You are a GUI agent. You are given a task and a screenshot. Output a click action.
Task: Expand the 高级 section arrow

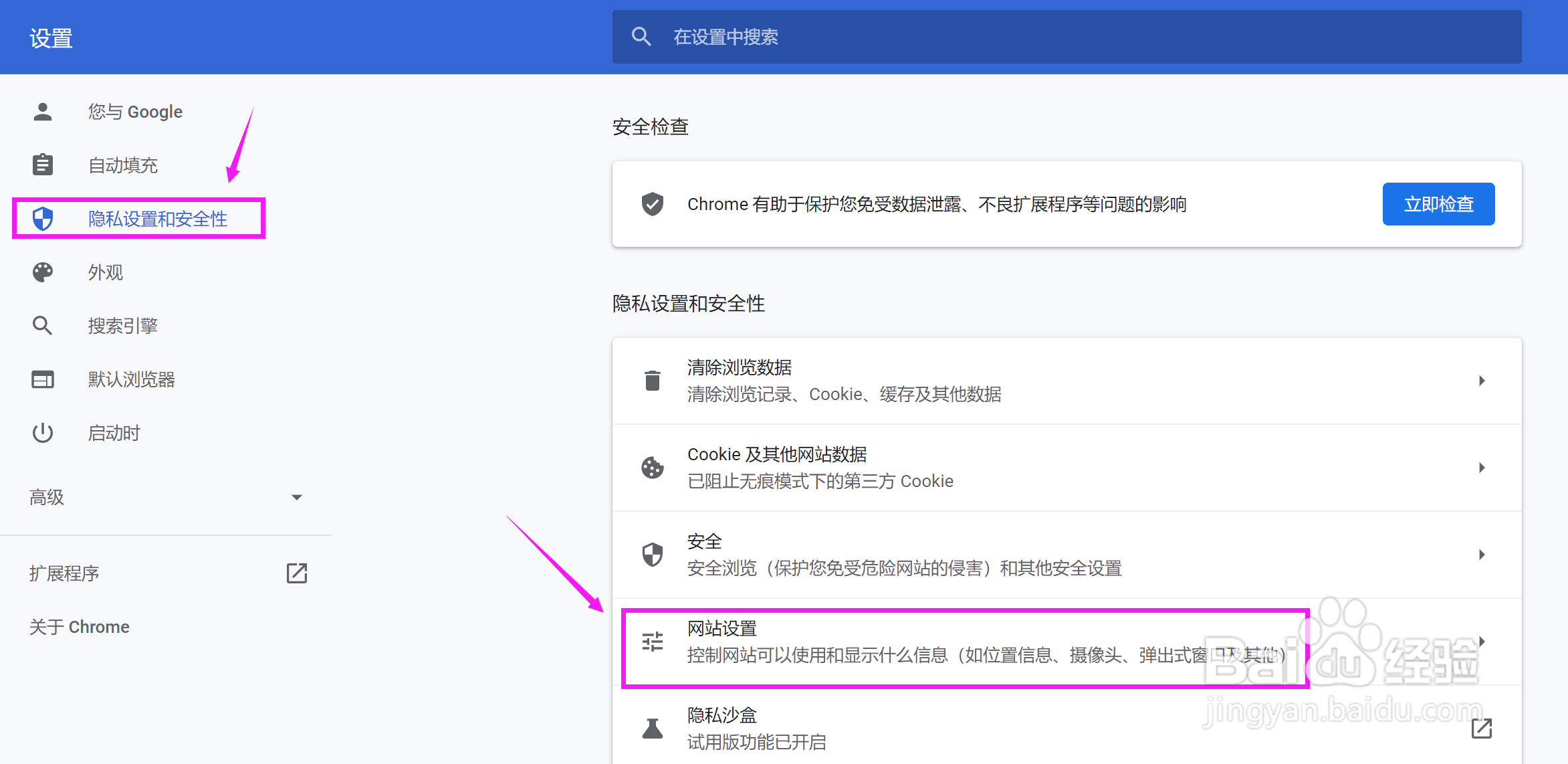point(297,497)
